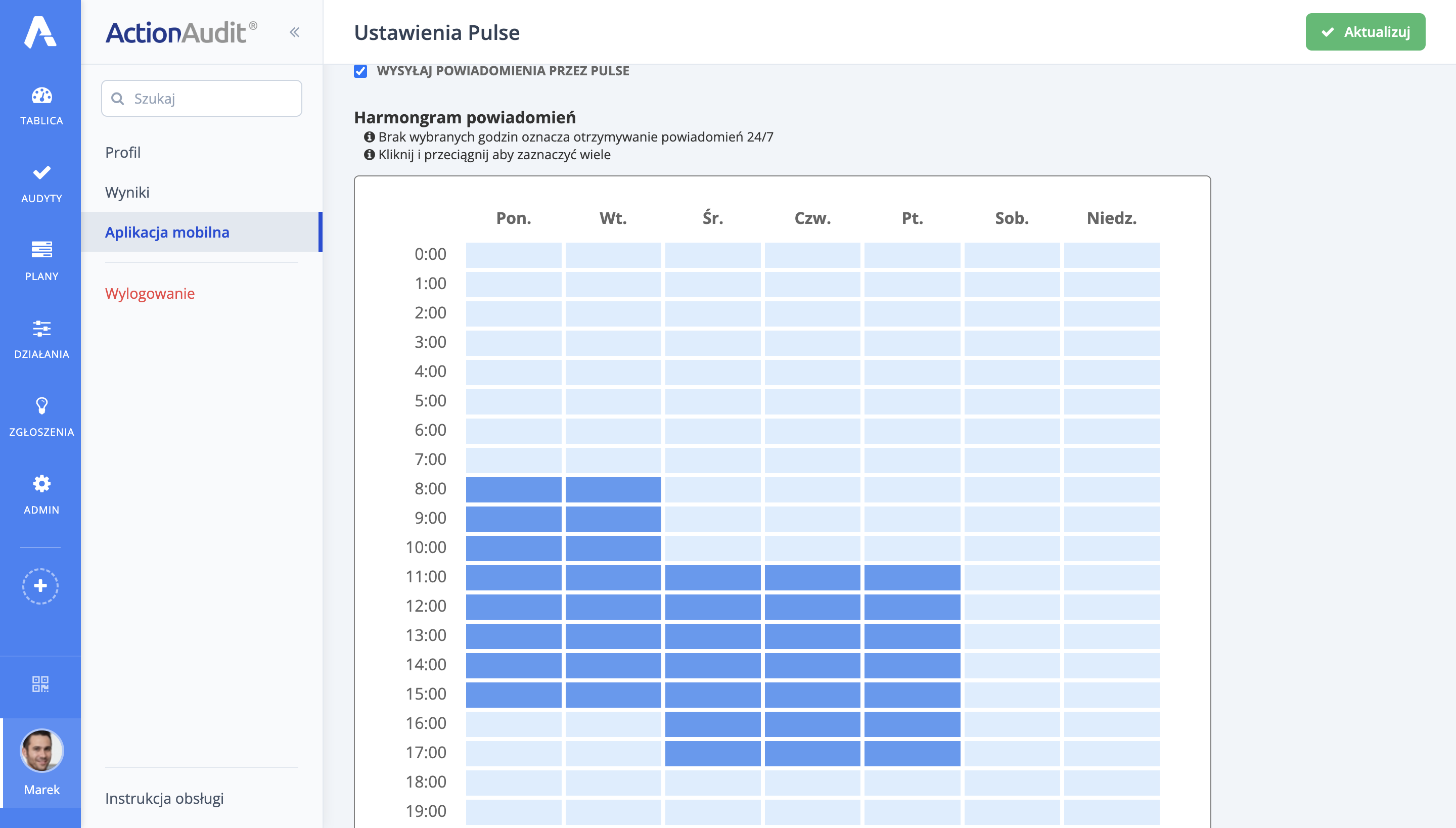
Task: Click the ActionAudit logo icon
Action: click(40, 32)
